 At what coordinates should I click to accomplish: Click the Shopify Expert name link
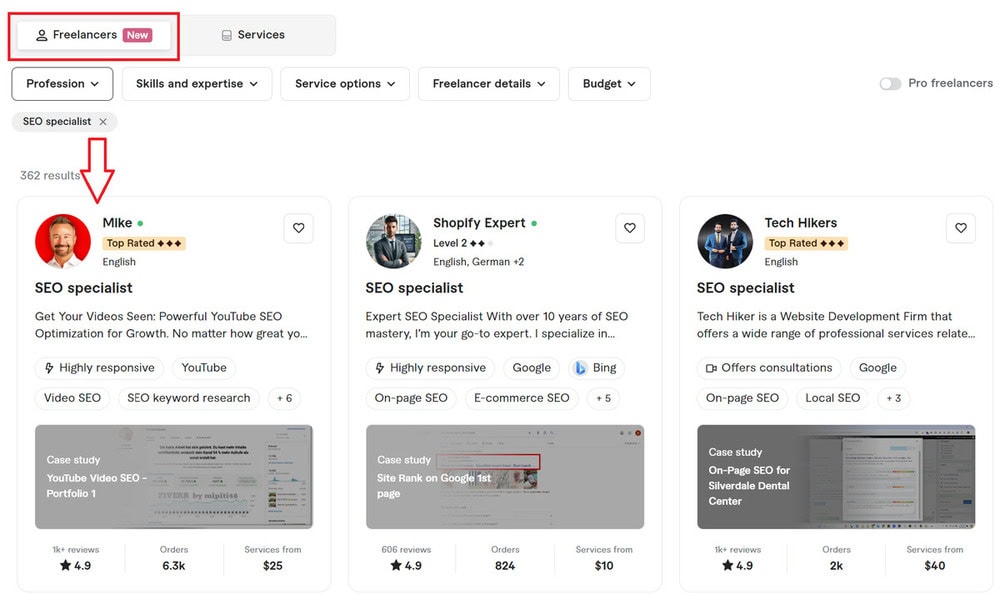click(479, 223)
